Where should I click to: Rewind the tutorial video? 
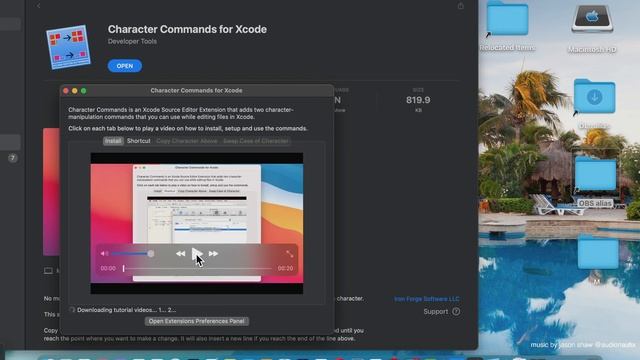180,253
